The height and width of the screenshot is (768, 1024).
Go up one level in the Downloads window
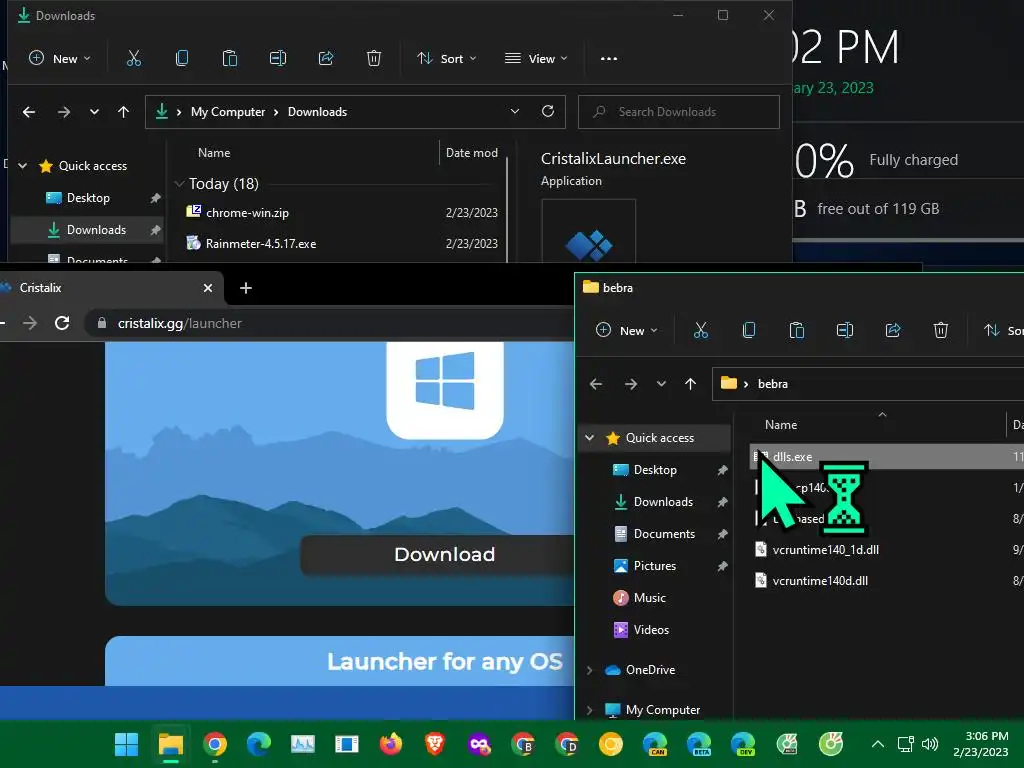coord(123,112)
